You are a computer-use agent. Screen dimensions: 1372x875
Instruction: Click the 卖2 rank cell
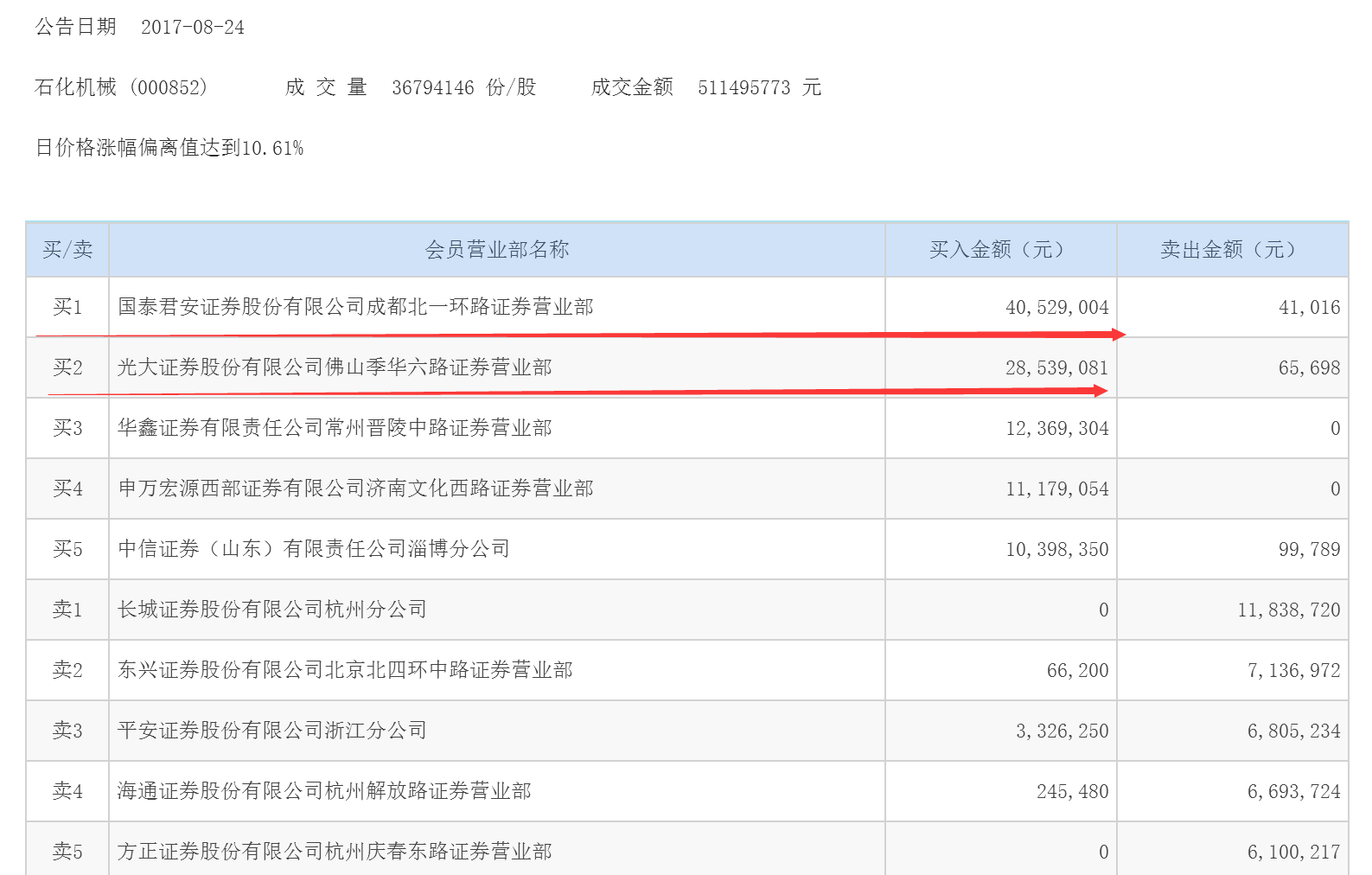tap(67, 670)
